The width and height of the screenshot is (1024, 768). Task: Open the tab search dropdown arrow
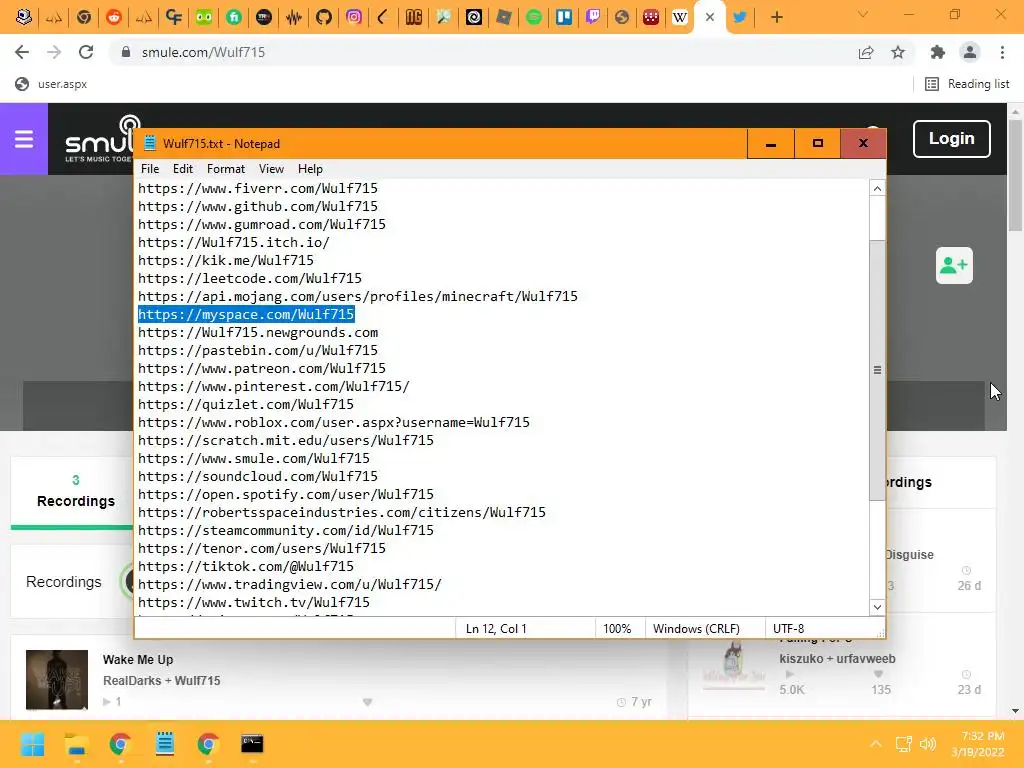pyautogui.click(x=863, y=14)
